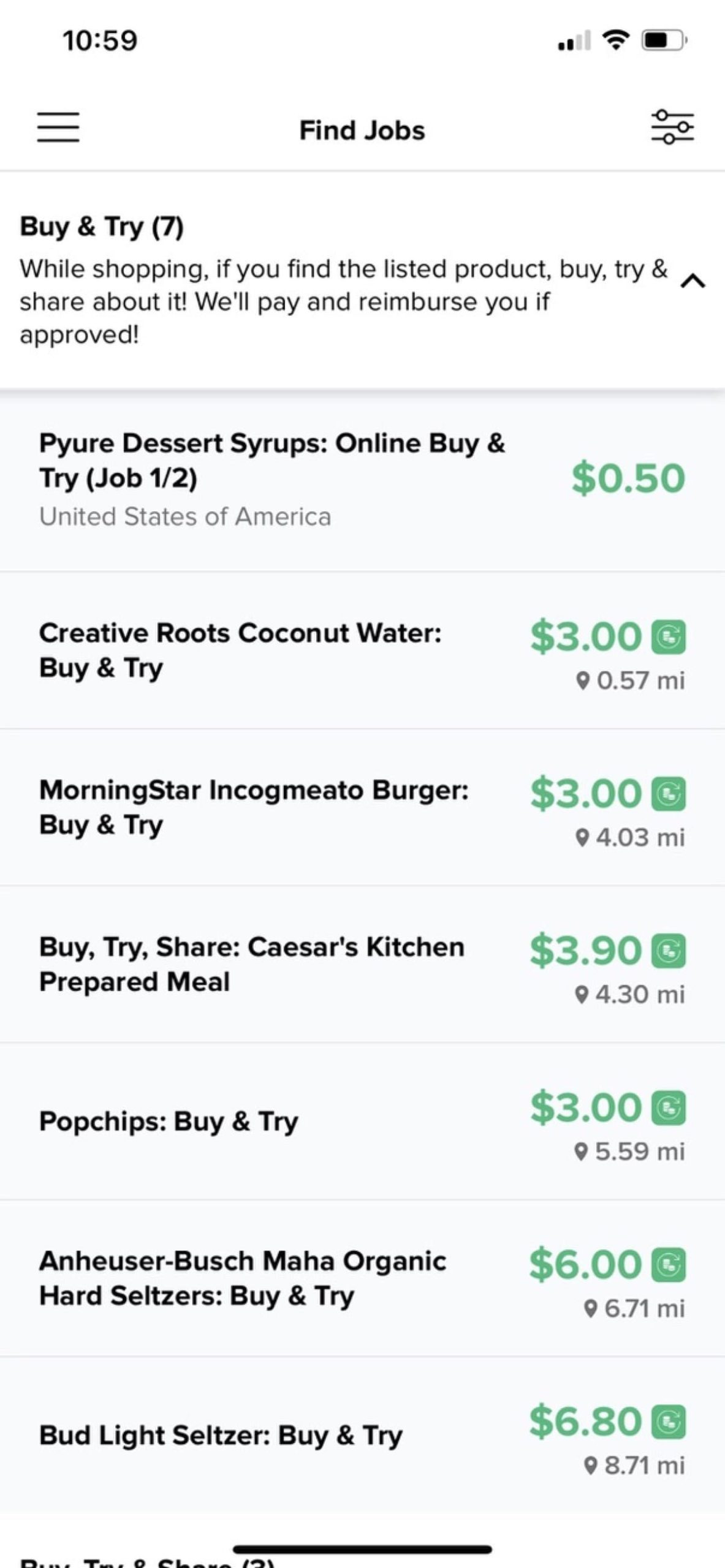Tap reimbursement icon on Anheuser-Busch Maha job
This screenshot has height=1568, width=725.
669,1265
